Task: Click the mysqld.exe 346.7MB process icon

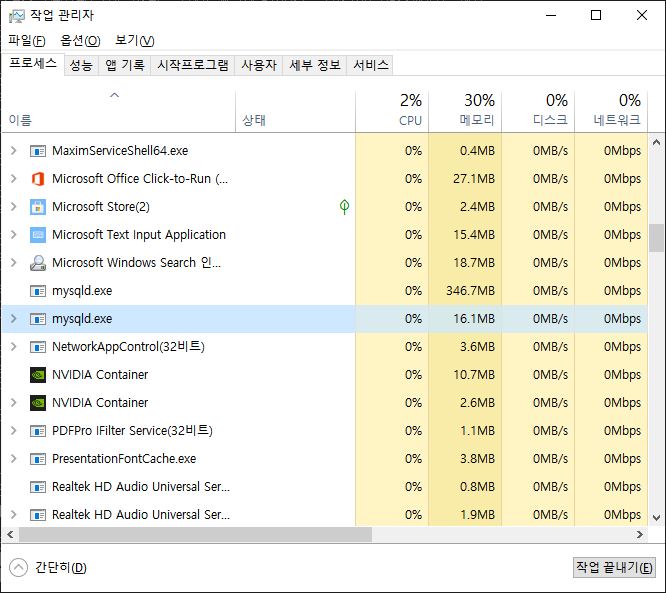Action: pos(38,291)
